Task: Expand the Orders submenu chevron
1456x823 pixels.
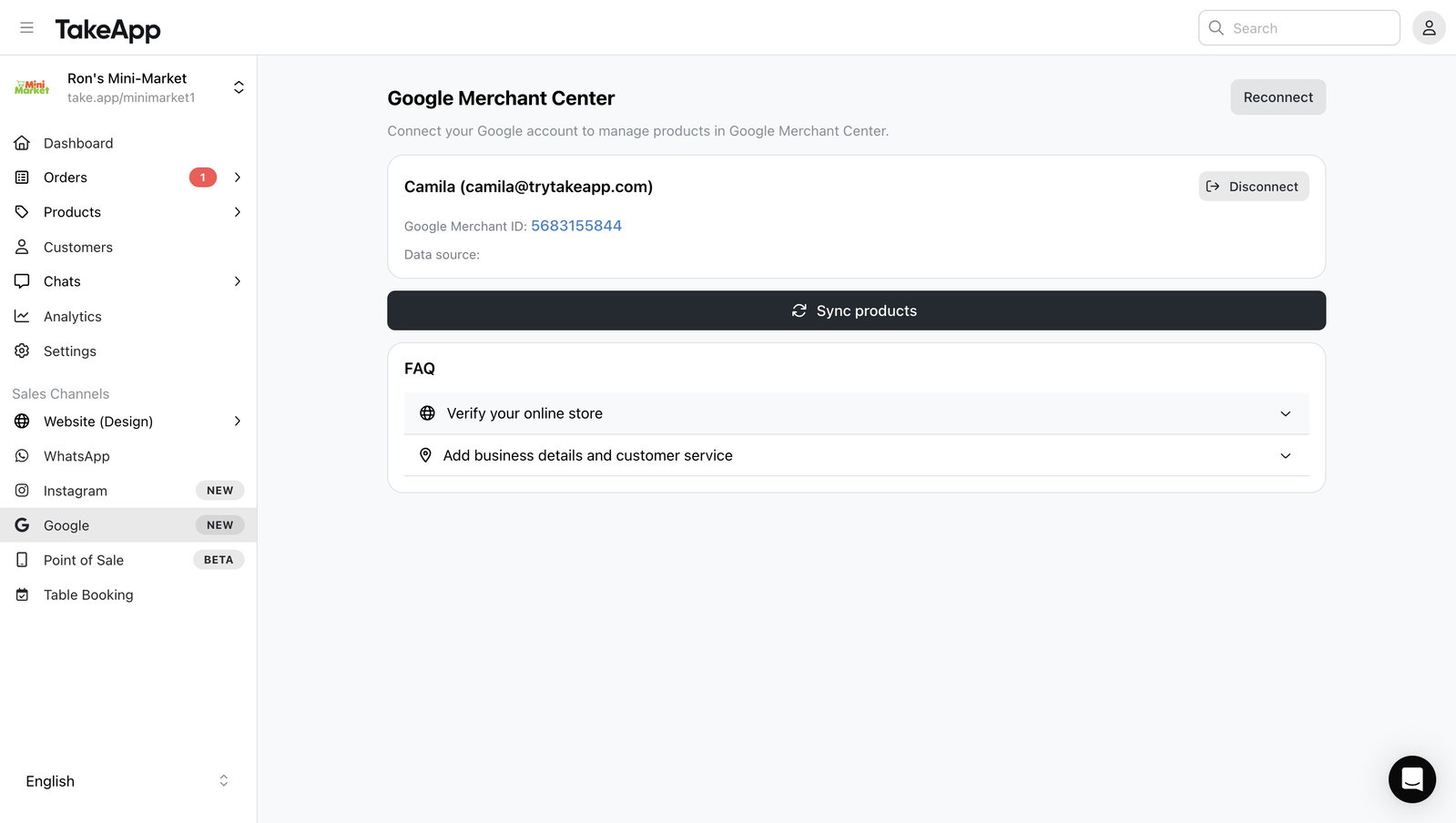Action: (238, 178)
